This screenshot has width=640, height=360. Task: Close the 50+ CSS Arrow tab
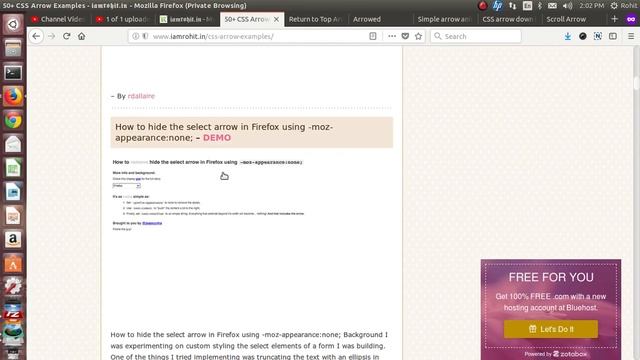276,19
